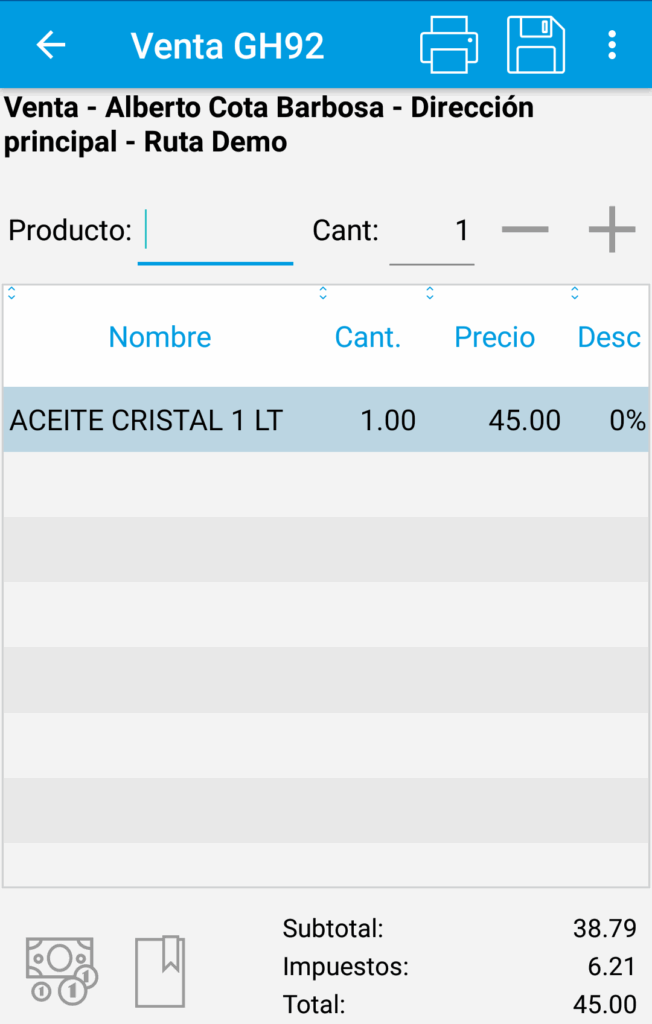Sort by the Nombre column header
Screen dimensions: 652x1024
pos(160,338)
